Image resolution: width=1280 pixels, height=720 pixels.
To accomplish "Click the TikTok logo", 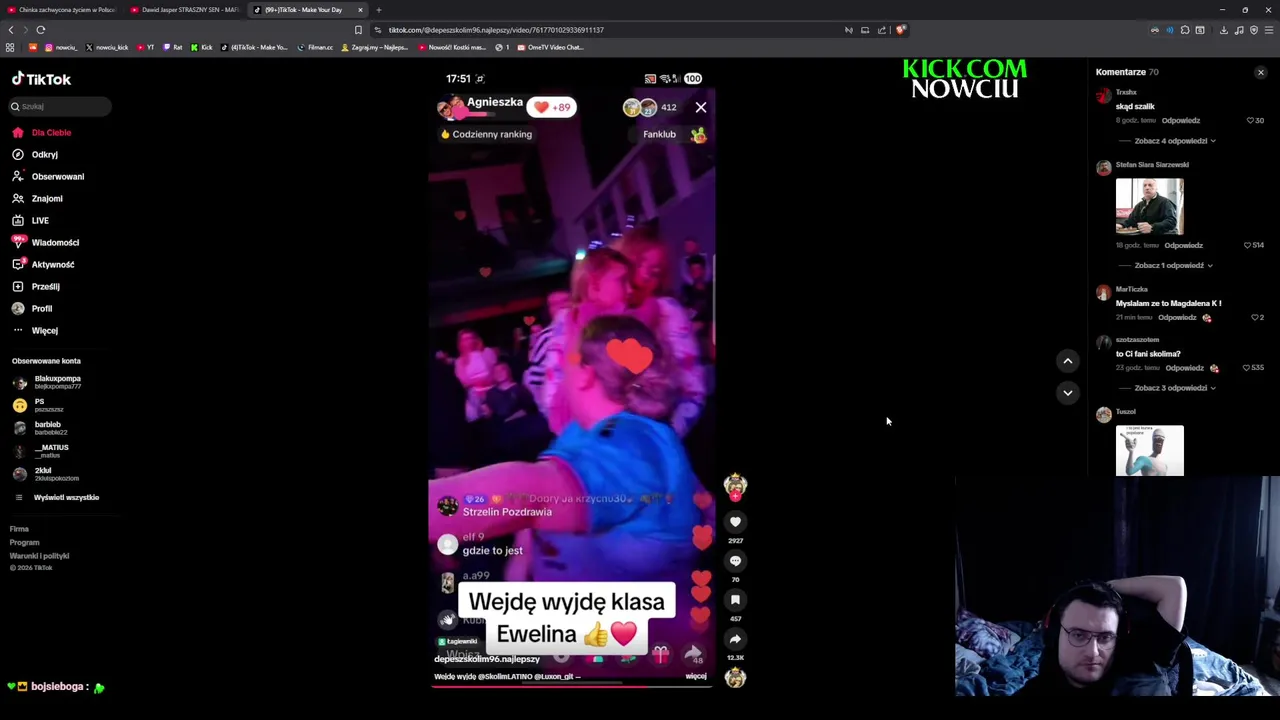I will point(41,79).
